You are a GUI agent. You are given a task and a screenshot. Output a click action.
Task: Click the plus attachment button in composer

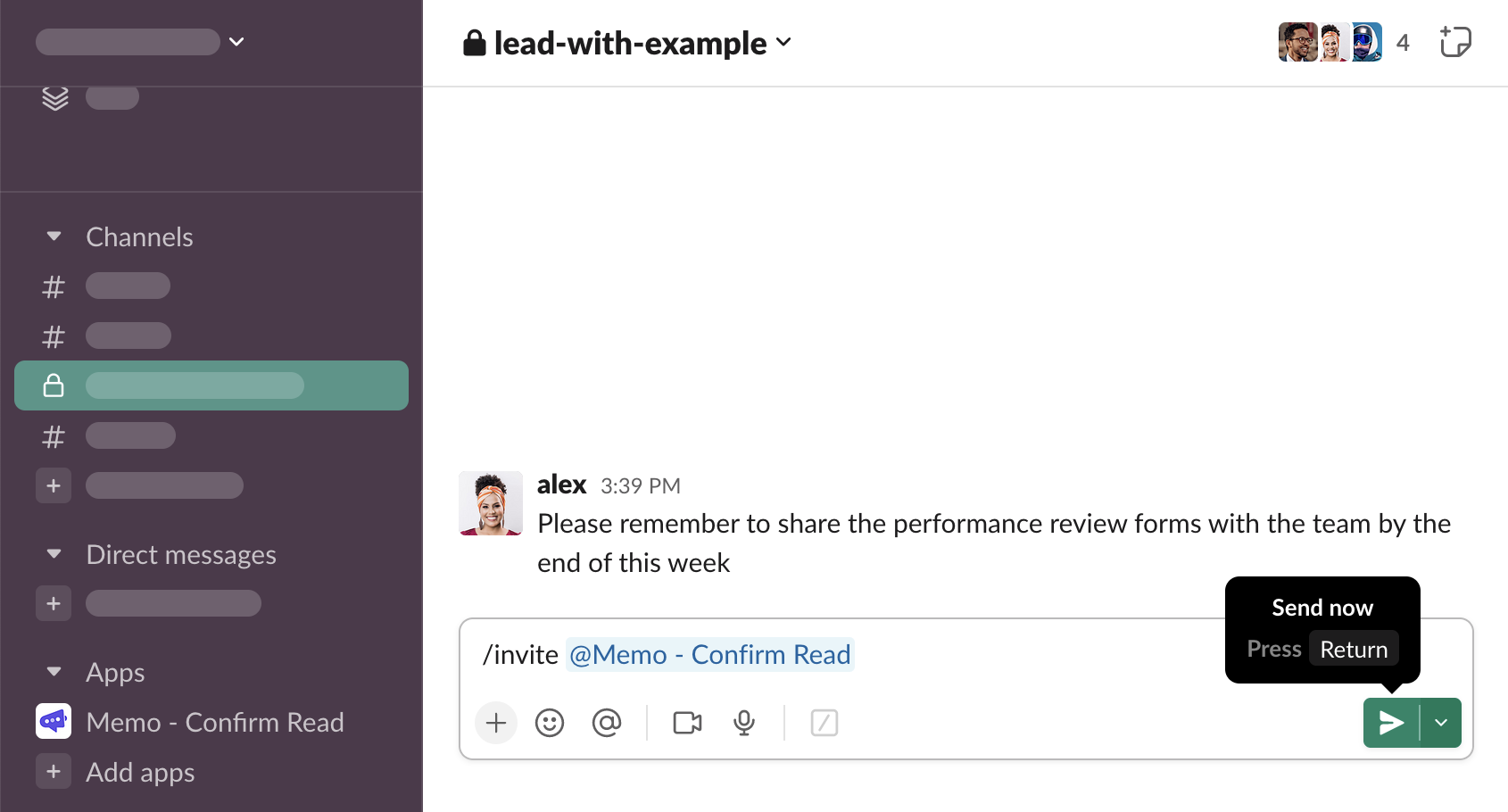tap(496, 723)
